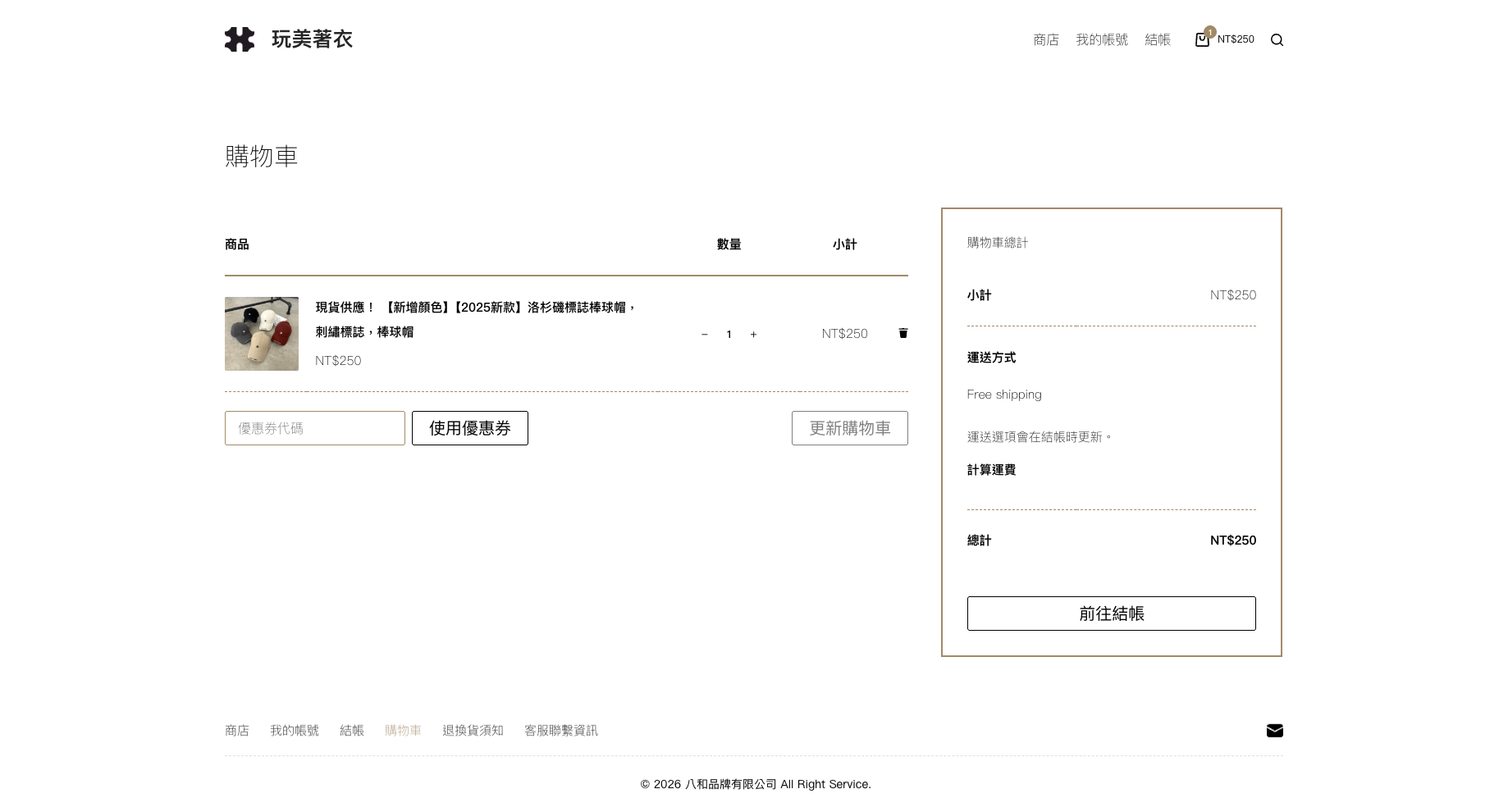The width and height of the screenshot is (1508, 812).
Task: Open 我的帳號 in the top navigation
Action: pos(1102,40)
